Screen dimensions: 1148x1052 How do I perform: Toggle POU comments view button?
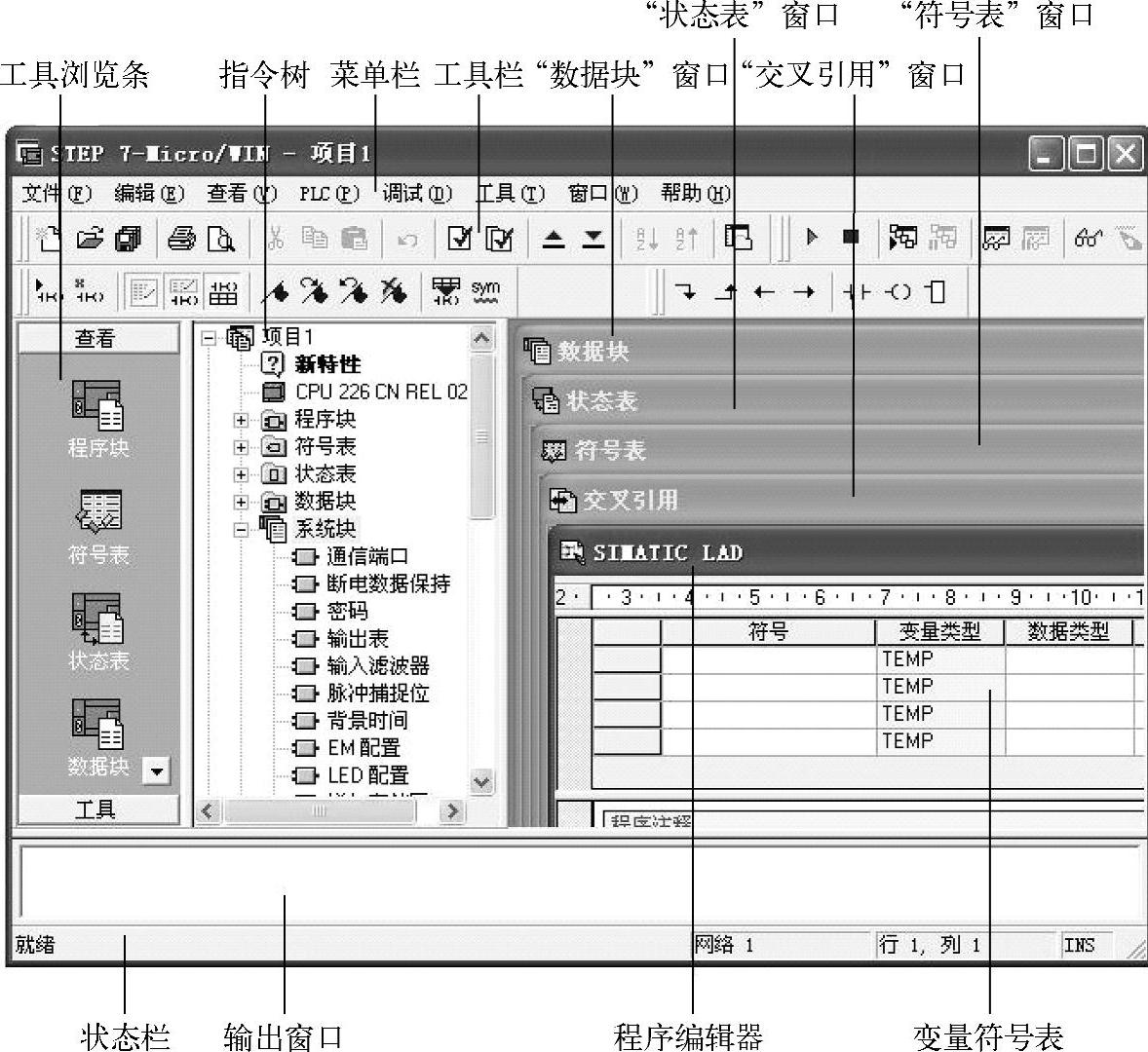tap(142, 292)
